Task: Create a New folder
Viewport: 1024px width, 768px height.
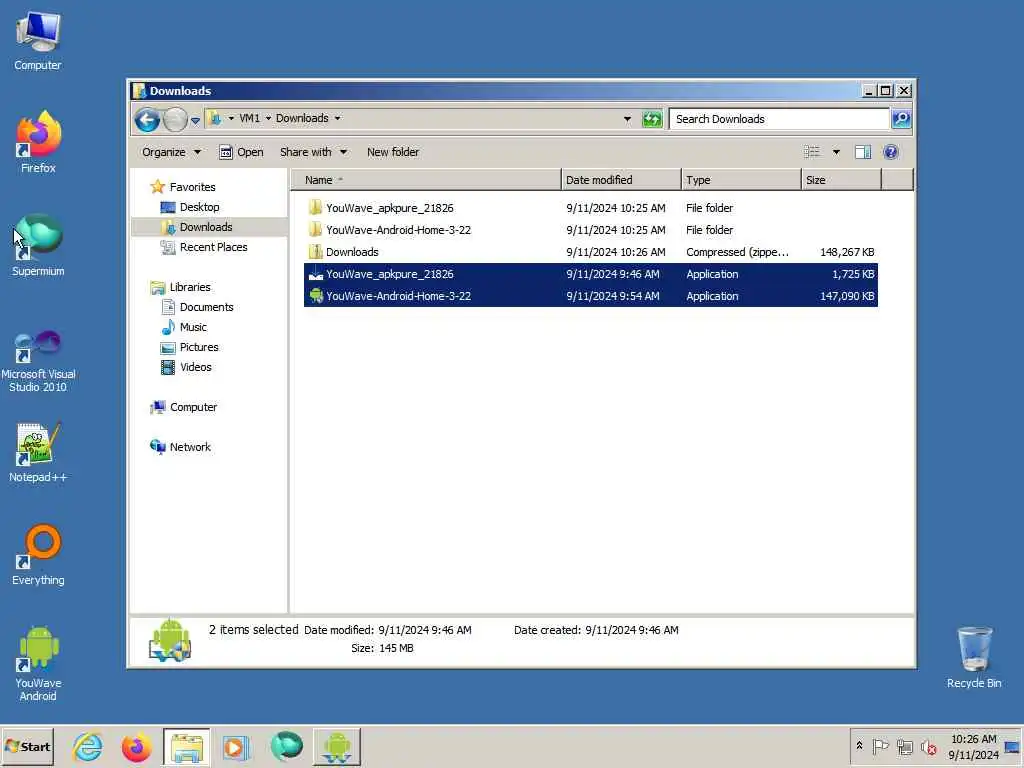Action: 392,152
